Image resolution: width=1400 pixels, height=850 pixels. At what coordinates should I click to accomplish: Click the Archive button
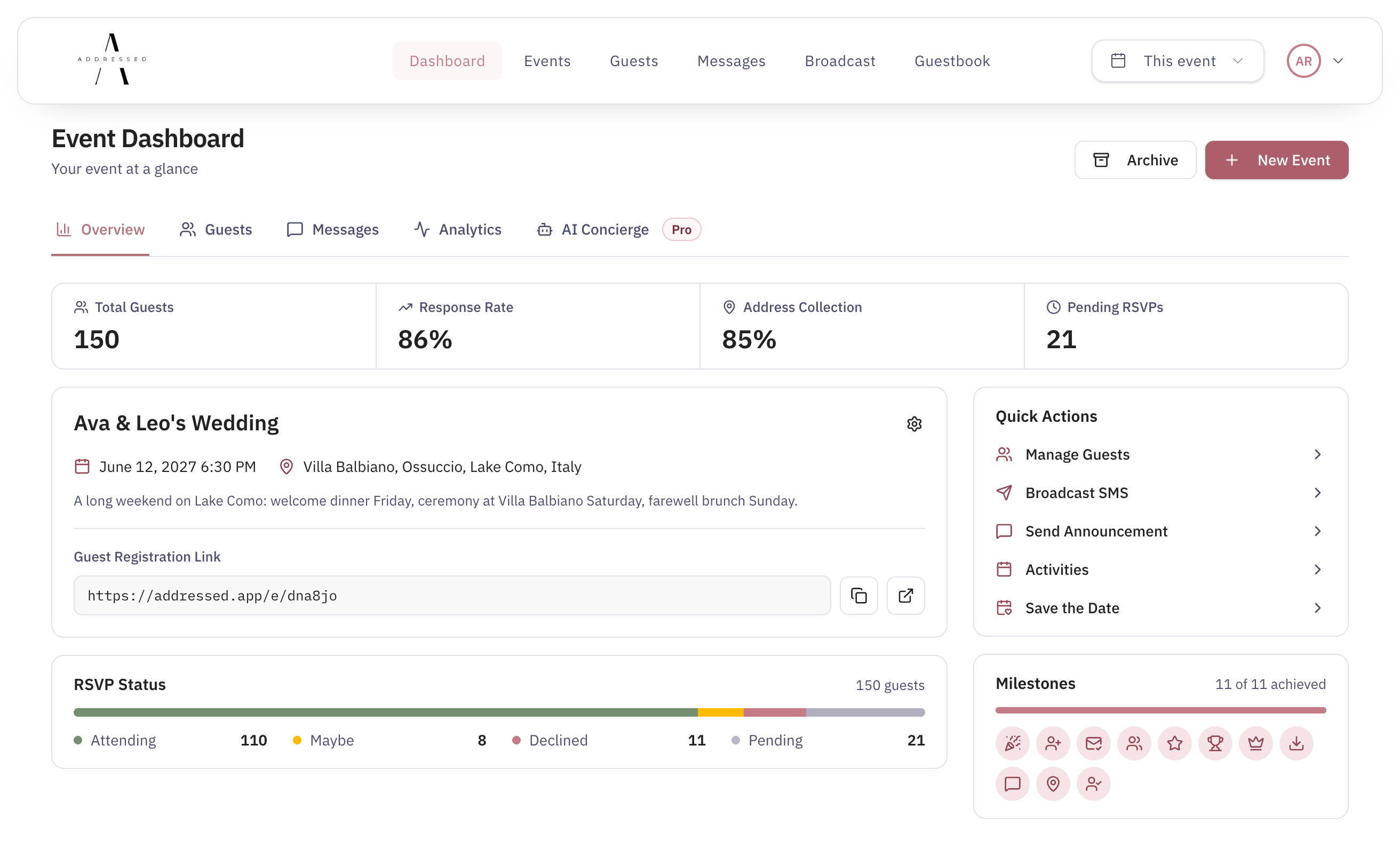click(x=1135, y=160)
